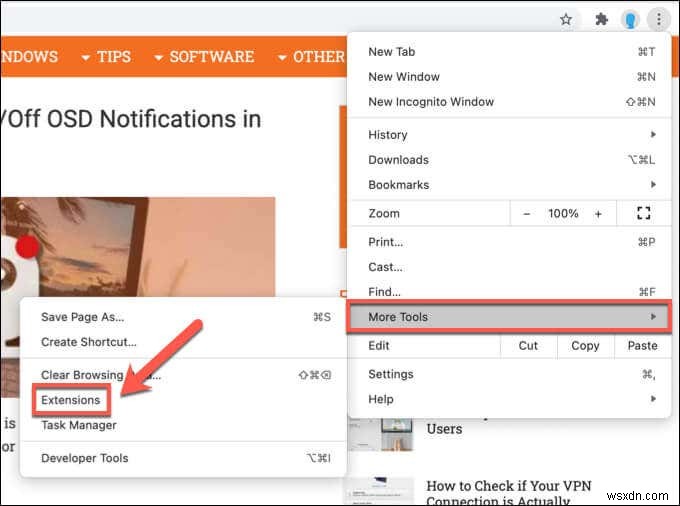
Task: Select New Tab from the menu
Action: pyautogui.click(x=511, y=52)
